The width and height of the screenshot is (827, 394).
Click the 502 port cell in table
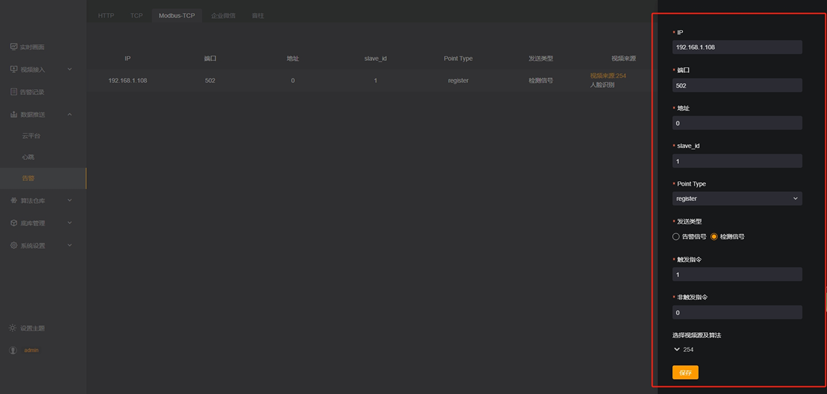pyautogui.click(x=210, y=81)
